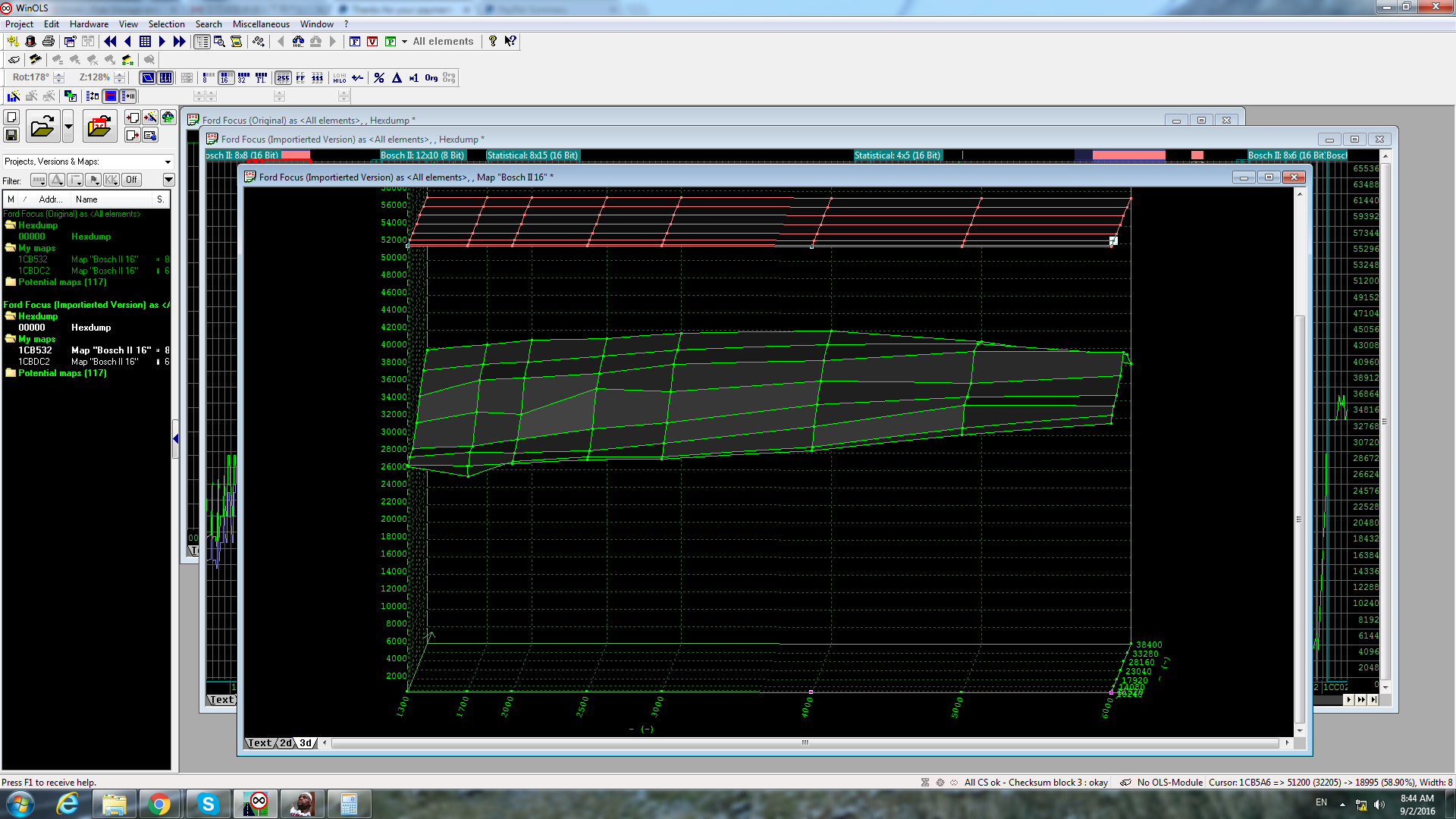This screenshot has height=819, width=1456.
Task: Toggle the 255 decimal display button
Action: 283,78
